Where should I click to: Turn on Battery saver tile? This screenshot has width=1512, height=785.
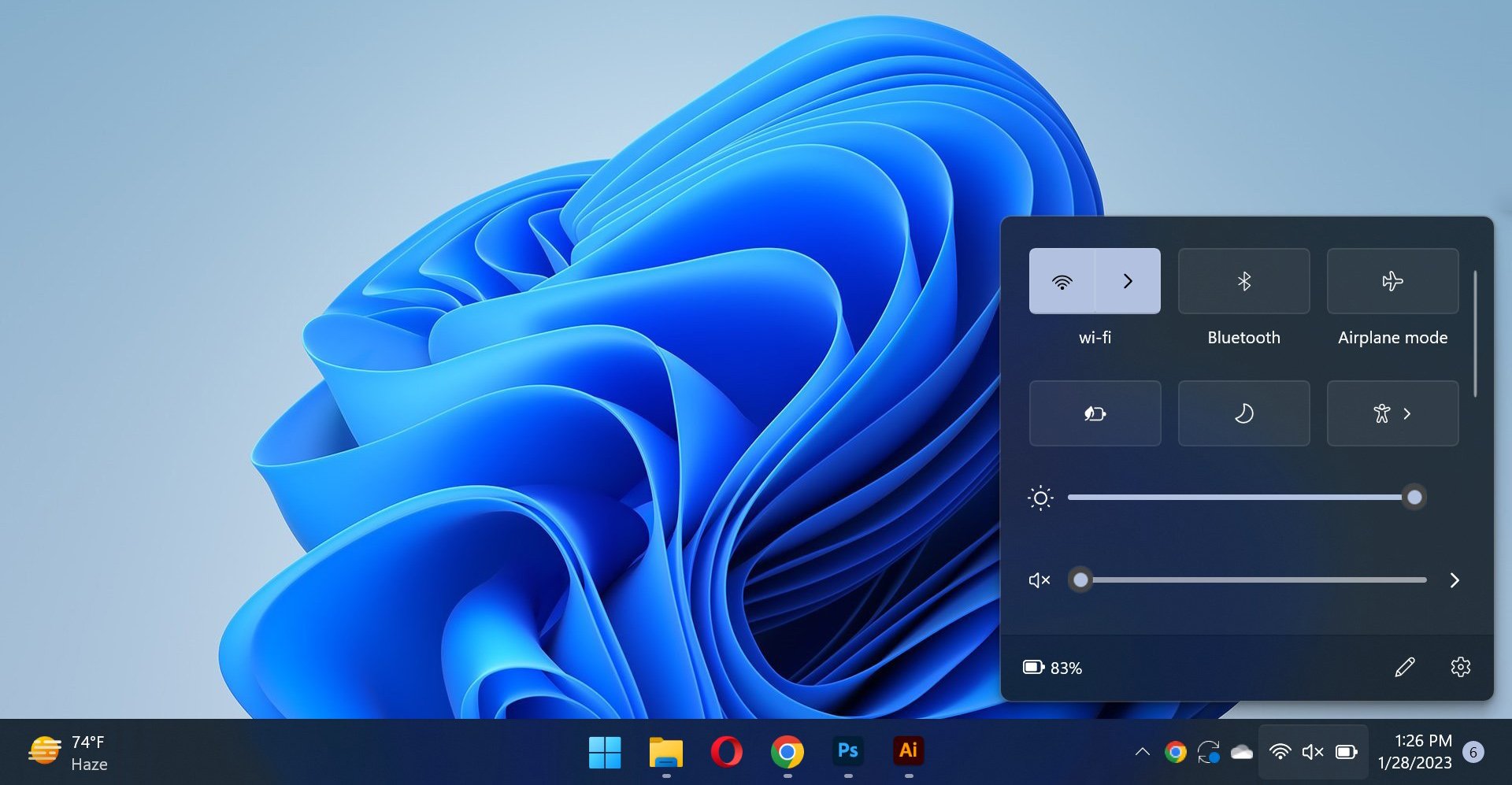point(1095,413)
